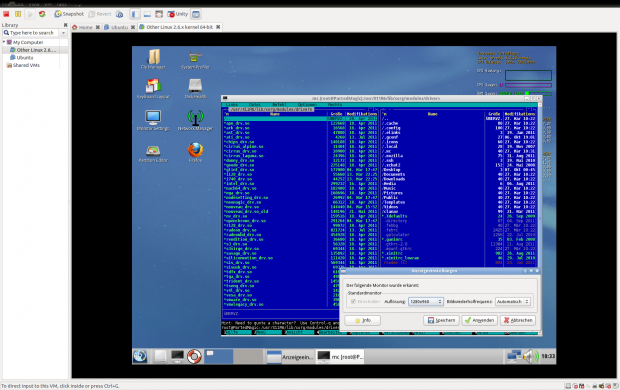Toggle the console view icon after Unity
Viewport: 620px width, 390px height.
pos(196,14)
